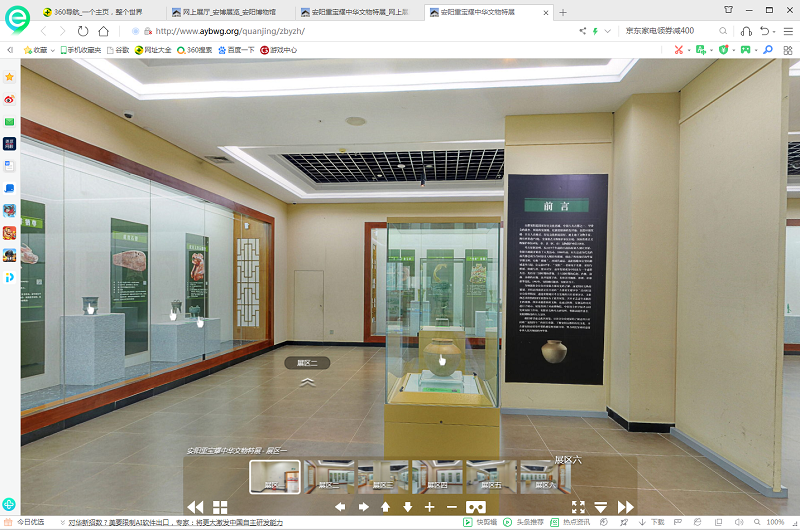Go to next scene with double-right arrow
Image resolution: width=800 pixels, height=530 pixels.
[626, 507]
